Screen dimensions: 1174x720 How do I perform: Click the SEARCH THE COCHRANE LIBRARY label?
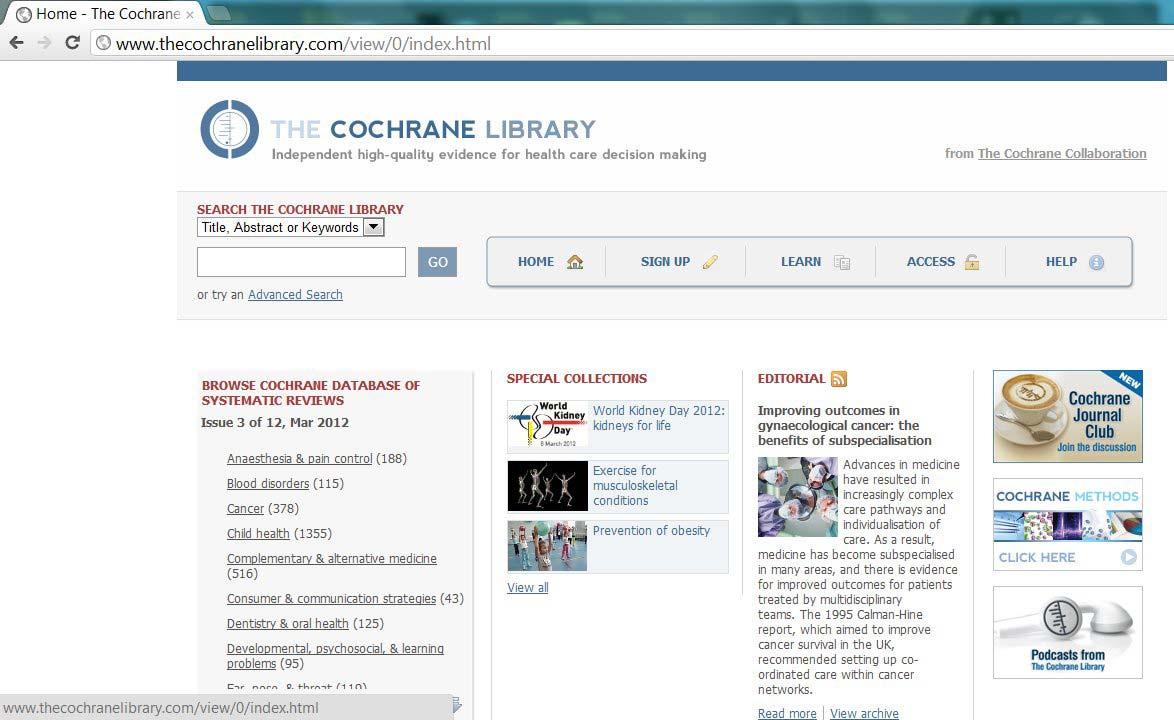pos(300,210)
